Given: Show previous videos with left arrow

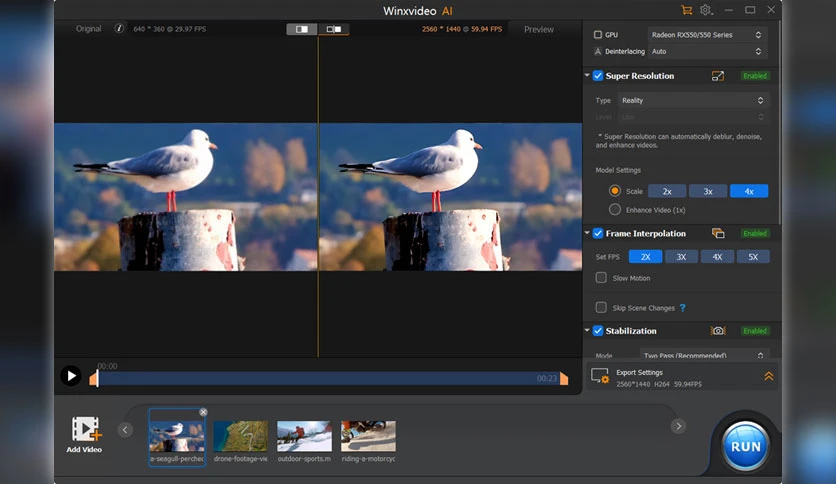Looking at the screenshot, I should tap(125, 430).
